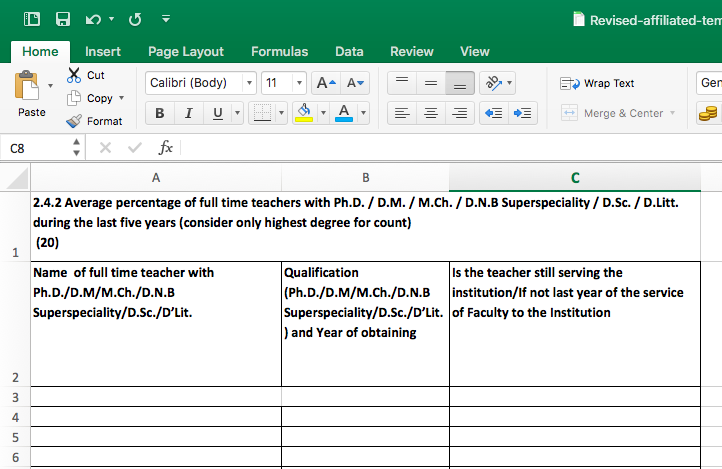The height and width of the screenshot is (469, 722).
Task: Select the Format painter brush
Action: point(75,121)
